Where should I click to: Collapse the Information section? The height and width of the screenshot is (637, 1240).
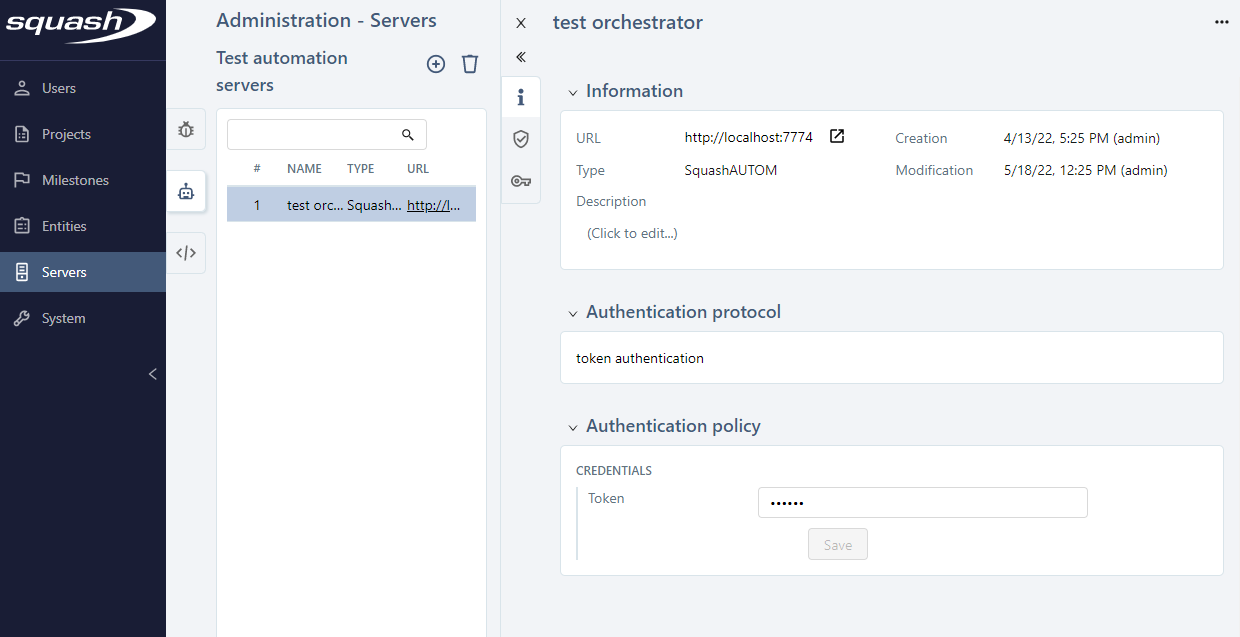[x=573, y=92]
